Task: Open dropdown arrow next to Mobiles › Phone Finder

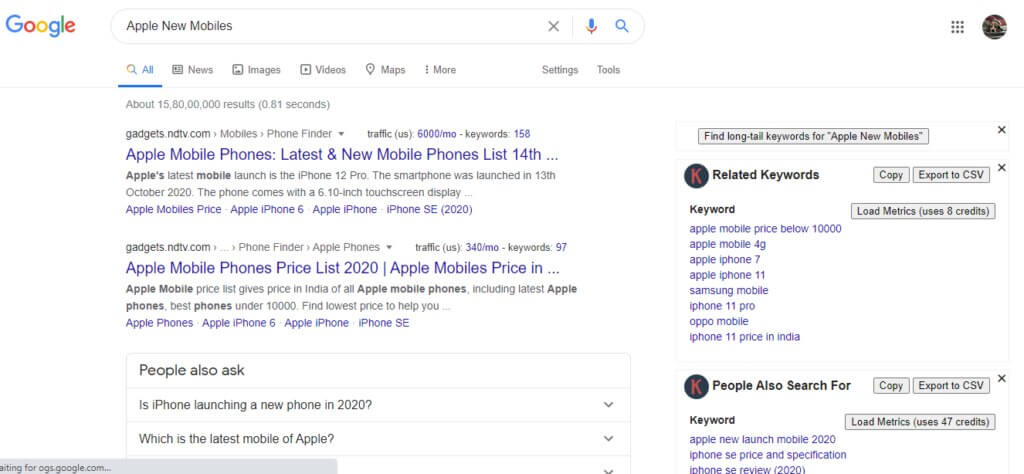Action: click(x=341, y=134)
